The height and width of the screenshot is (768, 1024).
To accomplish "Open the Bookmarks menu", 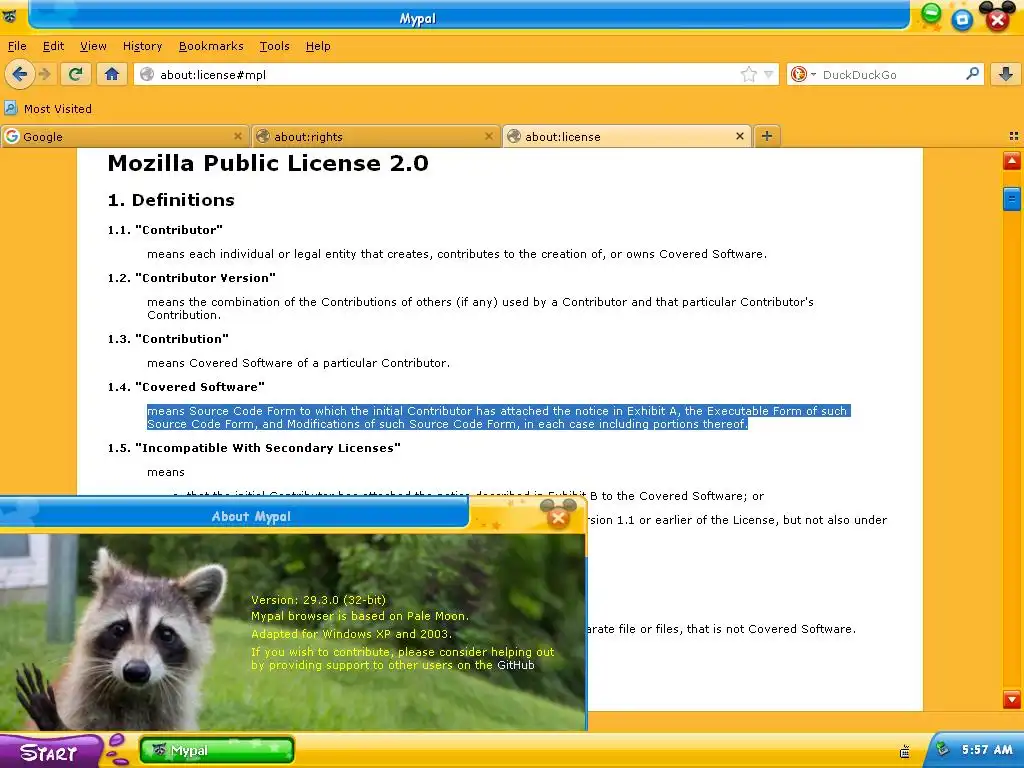I will point(211,46).
